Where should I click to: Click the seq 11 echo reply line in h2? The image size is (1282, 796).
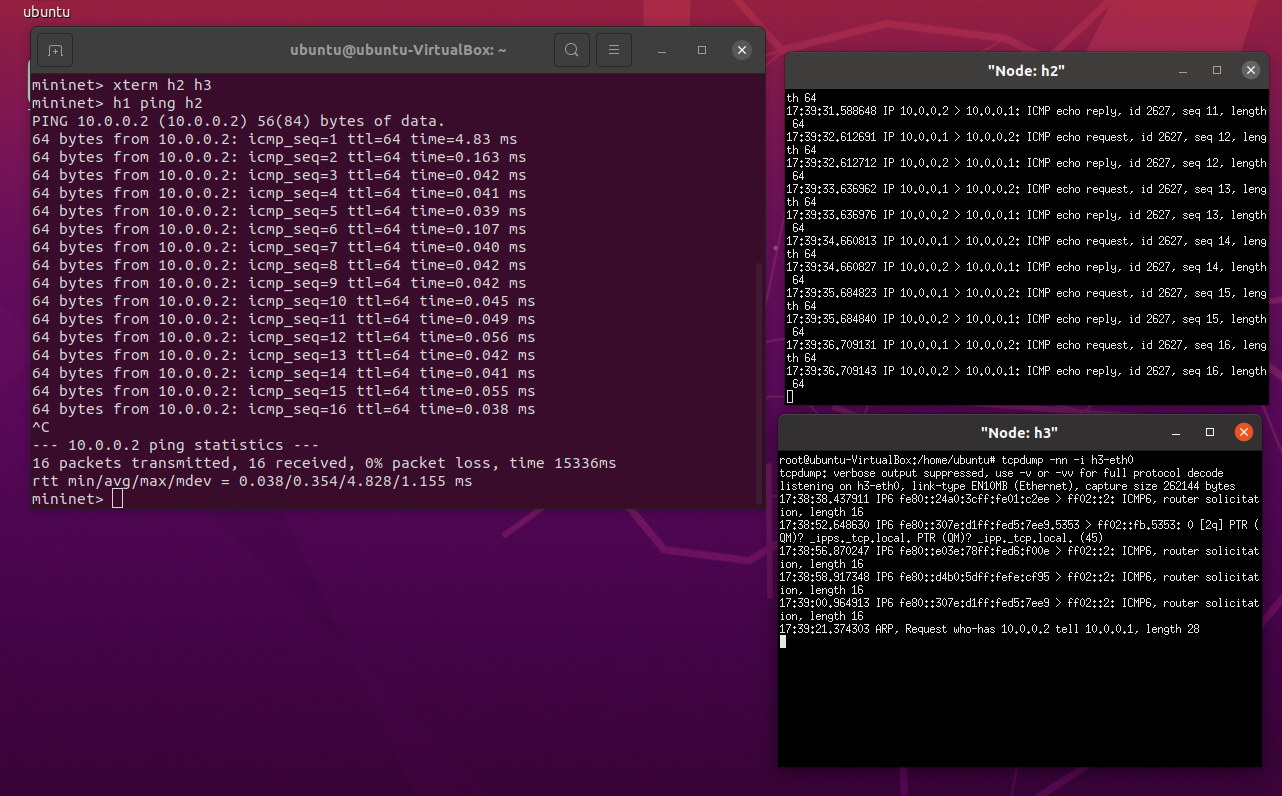coord(1027,117)
